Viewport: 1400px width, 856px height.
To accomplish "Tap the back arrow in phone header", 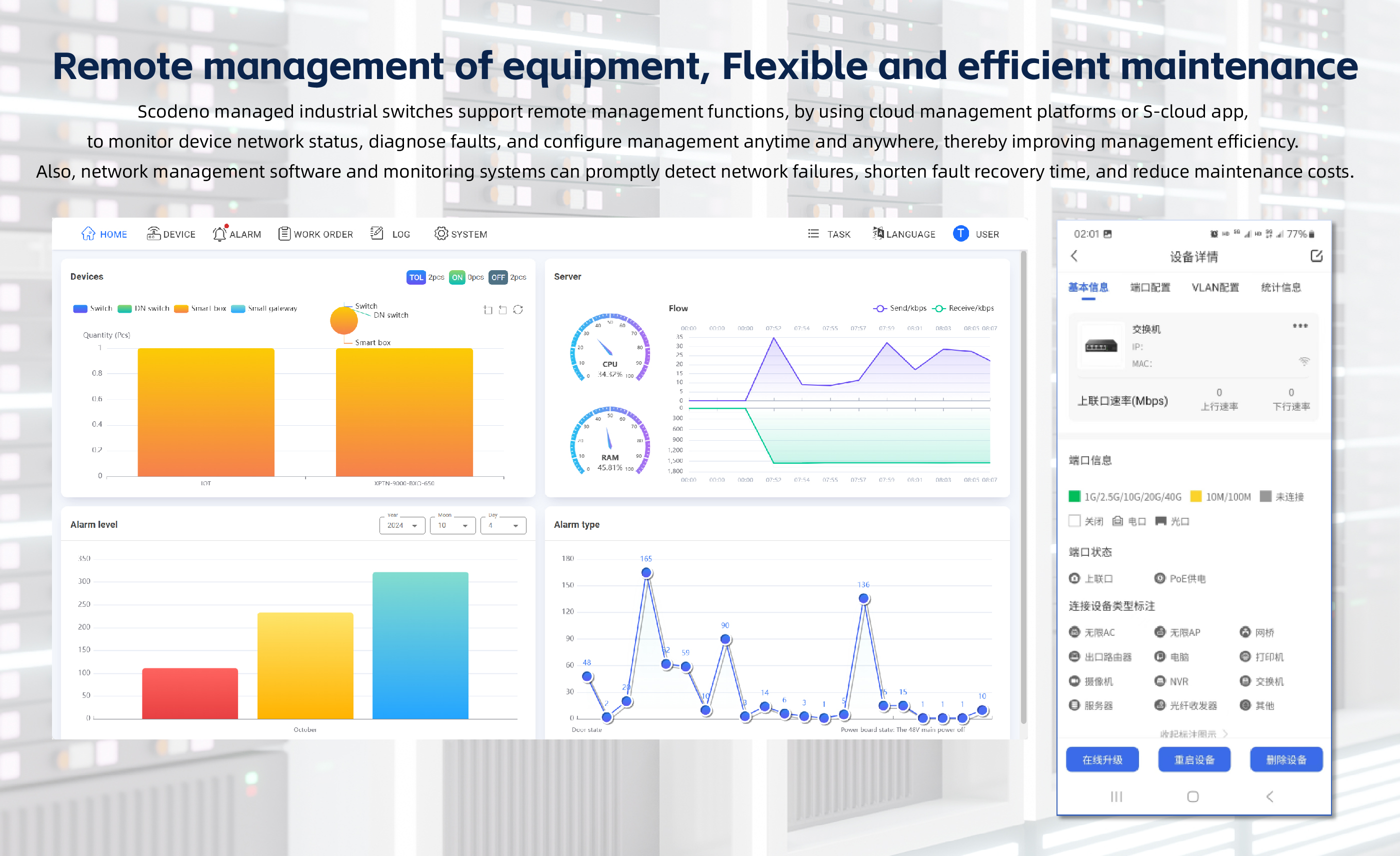I will point(1074,256).
